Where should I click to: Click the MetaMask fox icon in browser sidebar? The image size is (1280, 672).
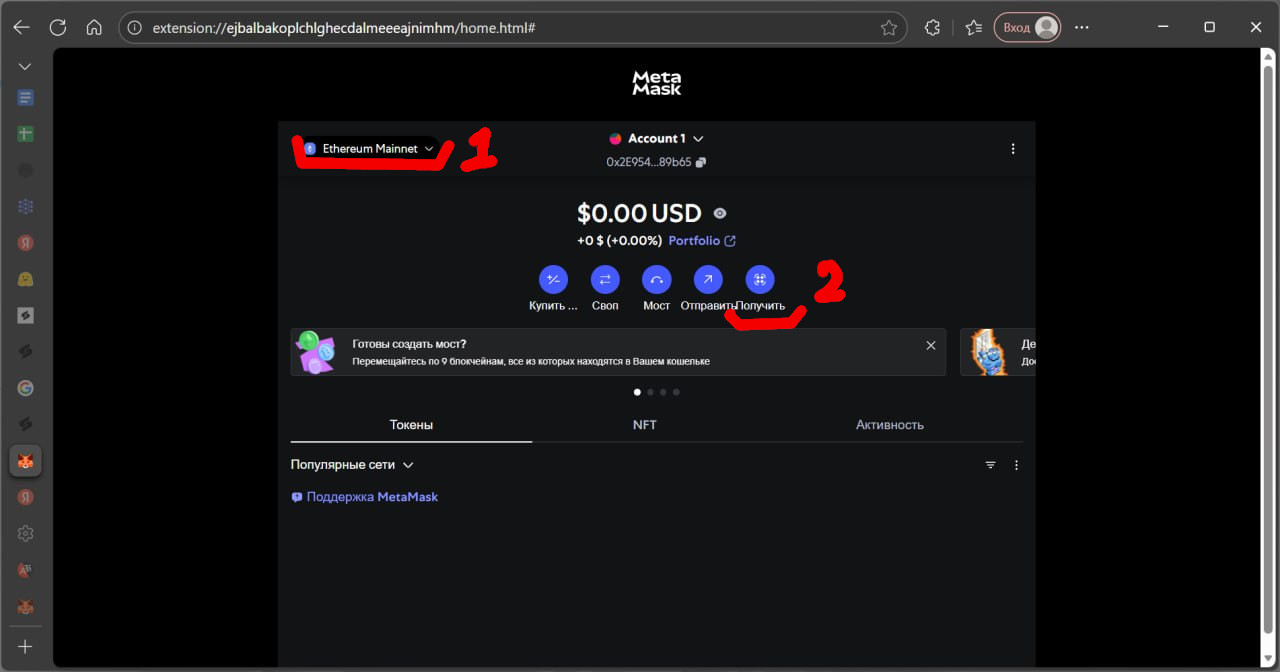(x=25, y=460)
